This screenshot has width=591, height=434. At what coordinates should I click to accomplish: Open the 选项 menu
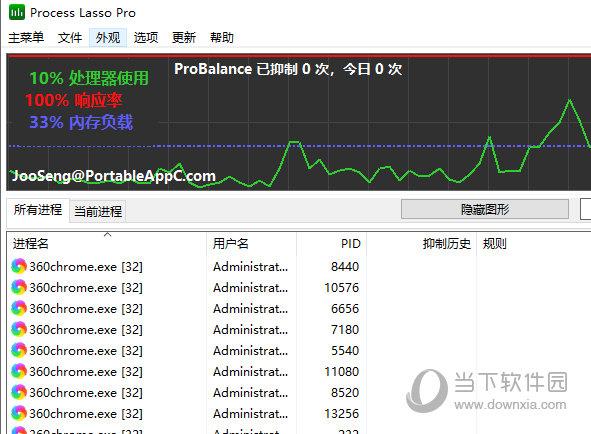click(x=145, y=37)
